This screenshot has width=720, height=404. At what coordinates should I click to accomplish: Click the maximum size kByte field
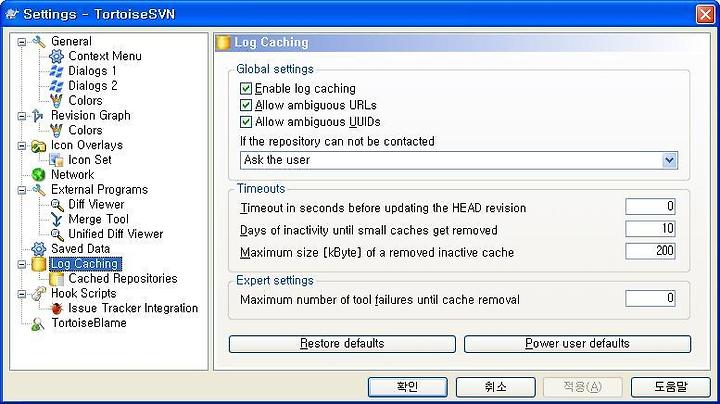(650, 251)
